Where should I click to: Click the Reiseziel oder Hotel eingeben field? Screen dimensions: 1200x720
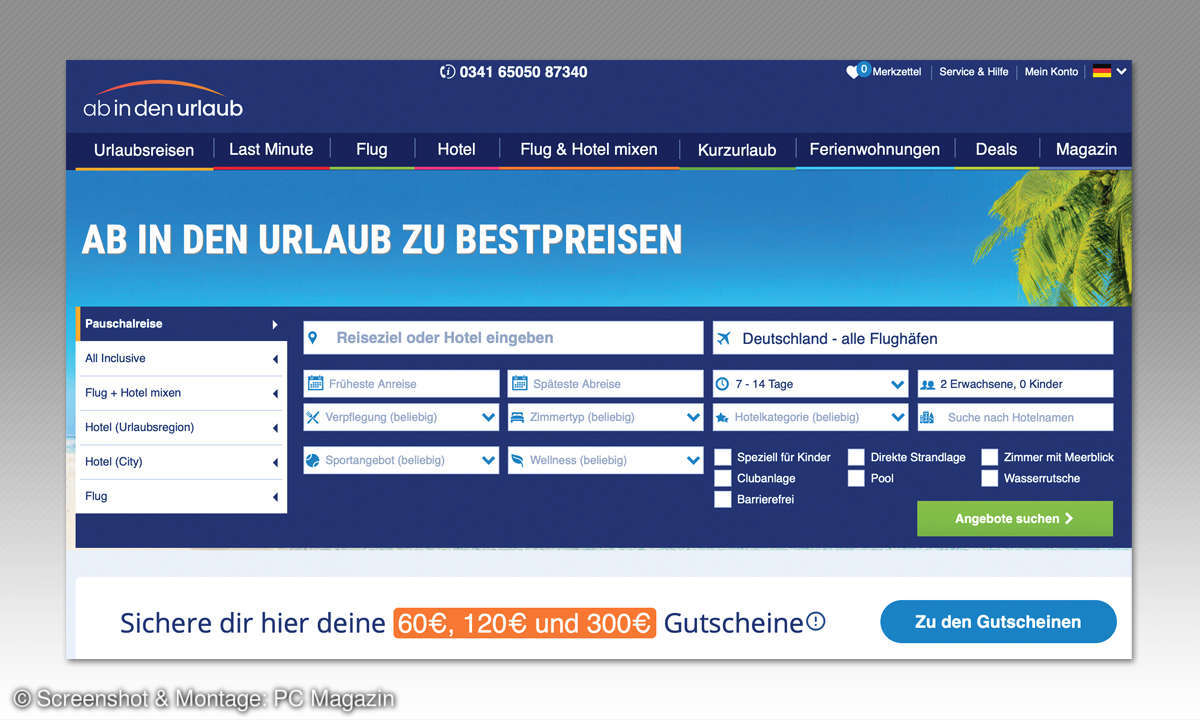click(503, 338)
